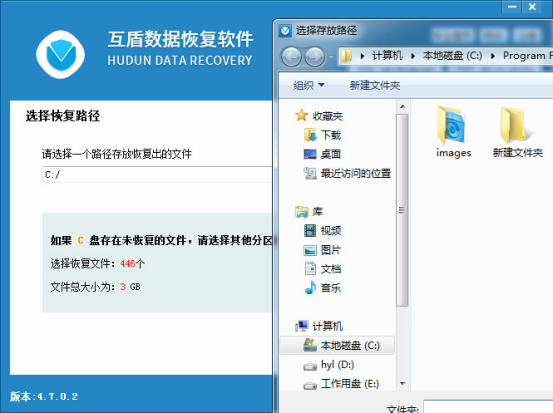Expand arrow after 本地磁盘 (C:) breadcrumb

[x=493, y=56]
